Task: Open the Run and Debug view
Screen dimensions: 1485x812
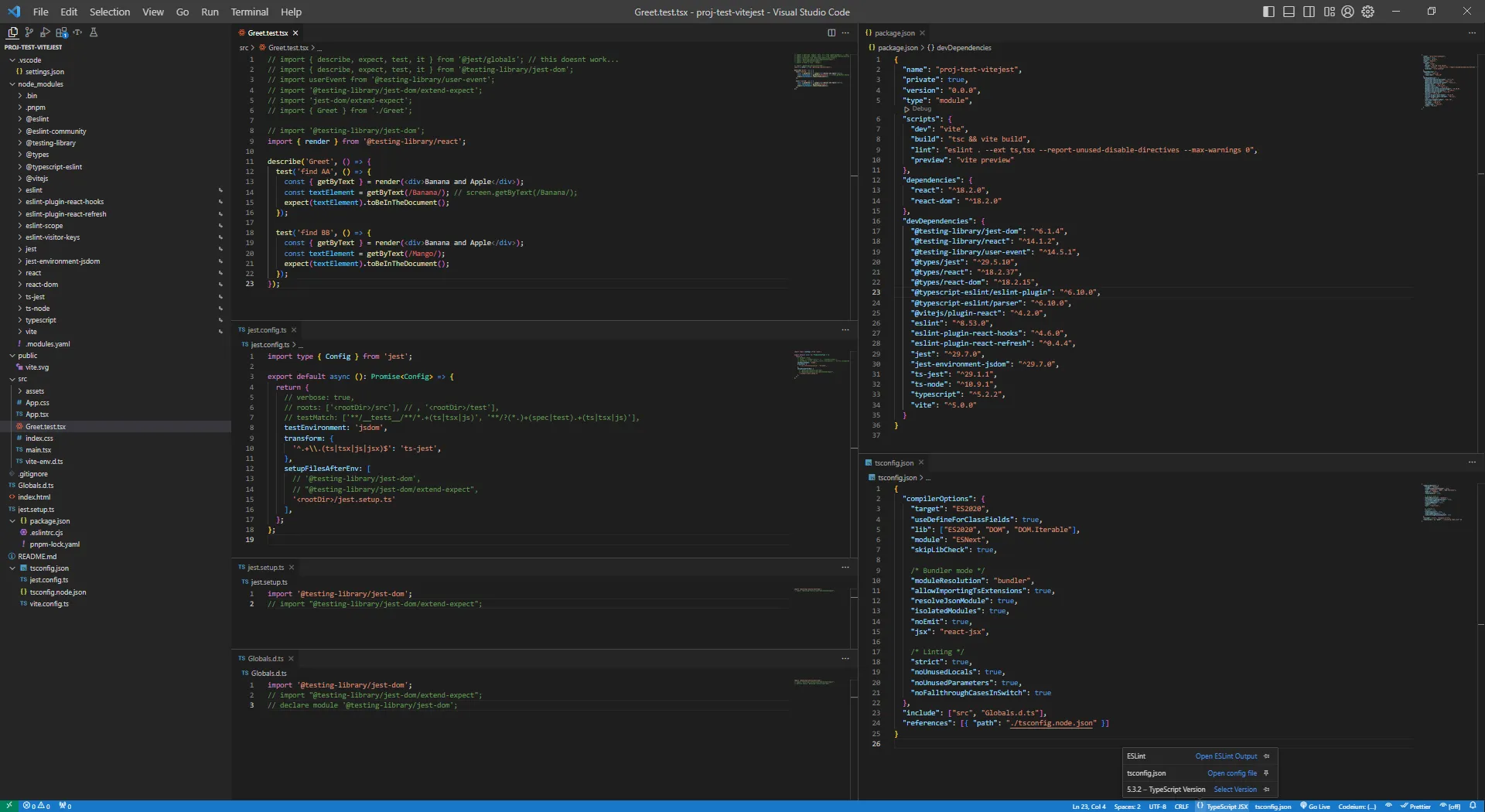Action: click(x=45, y=32)
